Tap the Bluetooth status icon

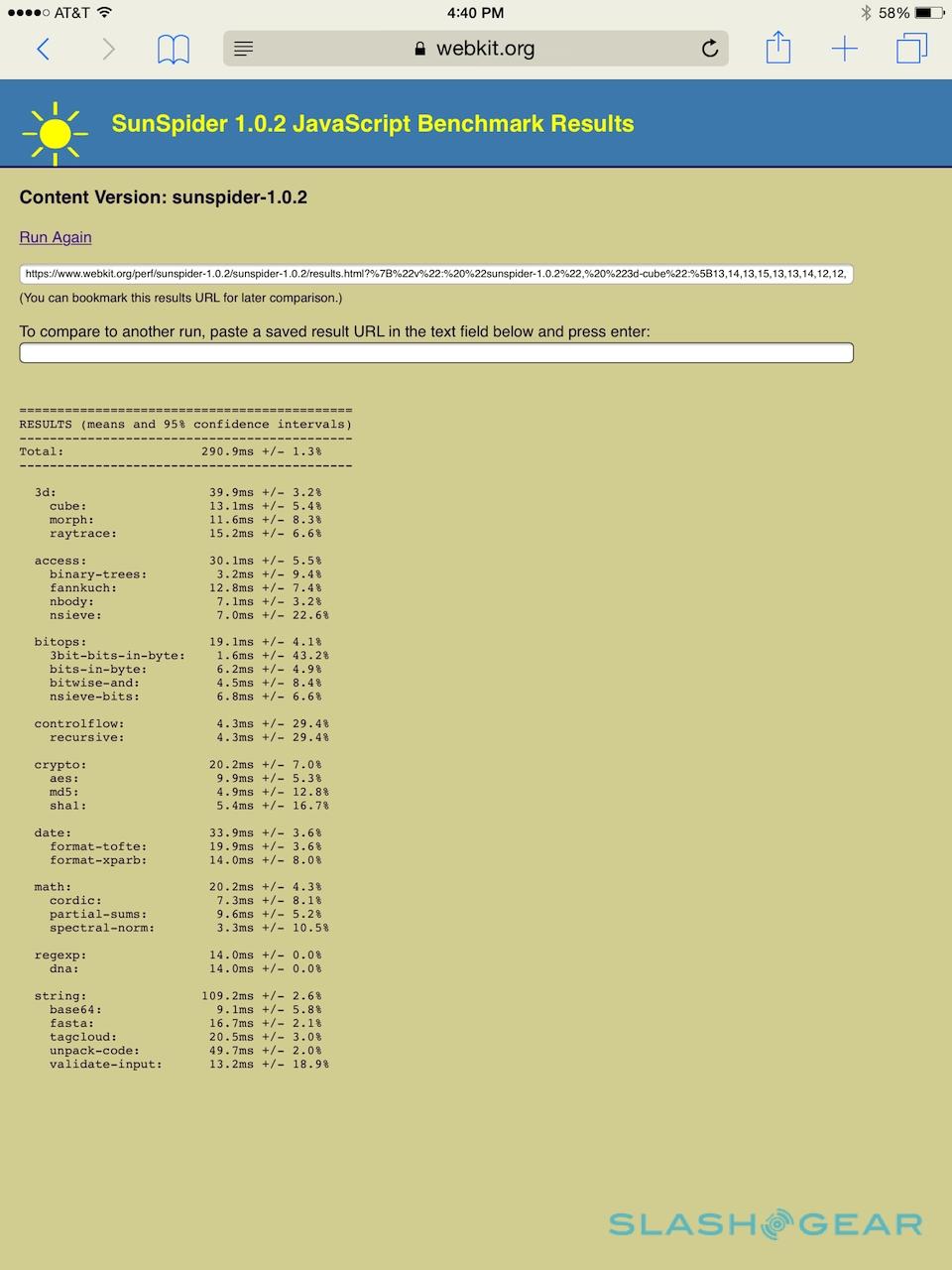click(866, 13)
